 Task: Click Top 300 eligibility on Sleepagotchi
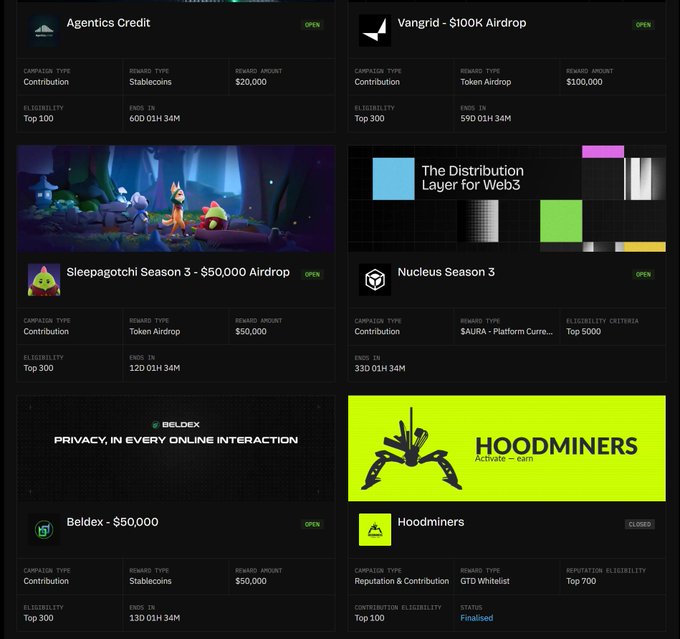click(39, 368)
